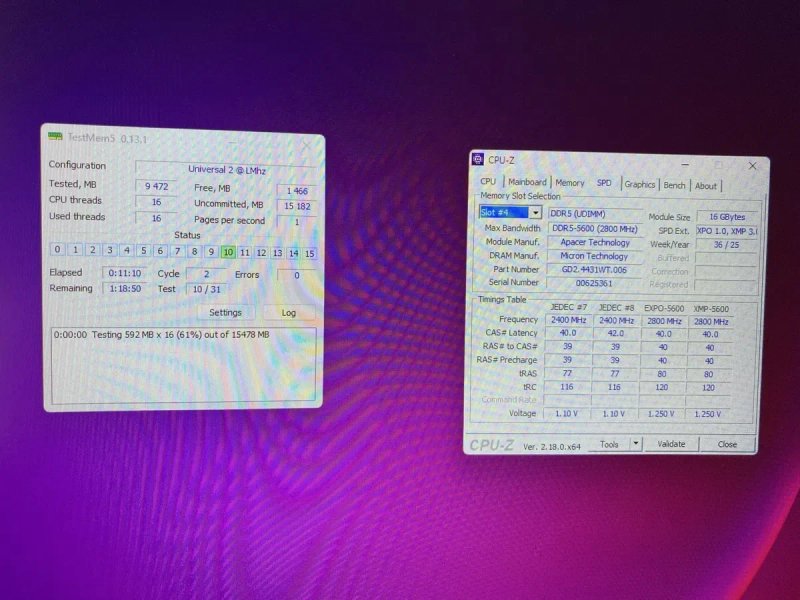
Task: Select thread status box 10
Action: (x=228, y=252)
